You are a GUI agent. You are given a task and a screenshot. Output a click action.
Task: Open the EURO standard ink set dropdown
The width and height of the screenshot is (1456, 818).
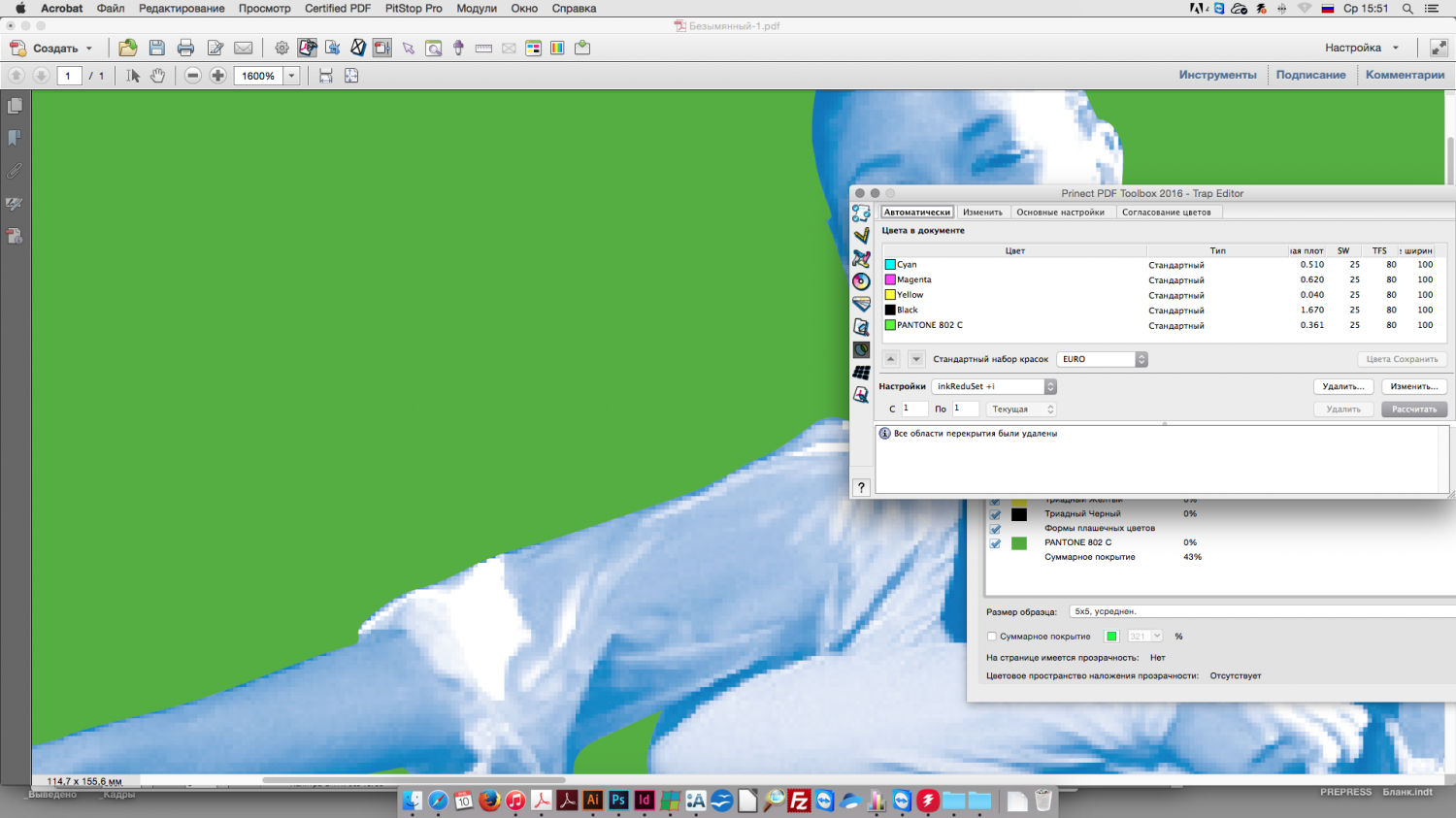pyautogui.click(x=1102, y=359)
